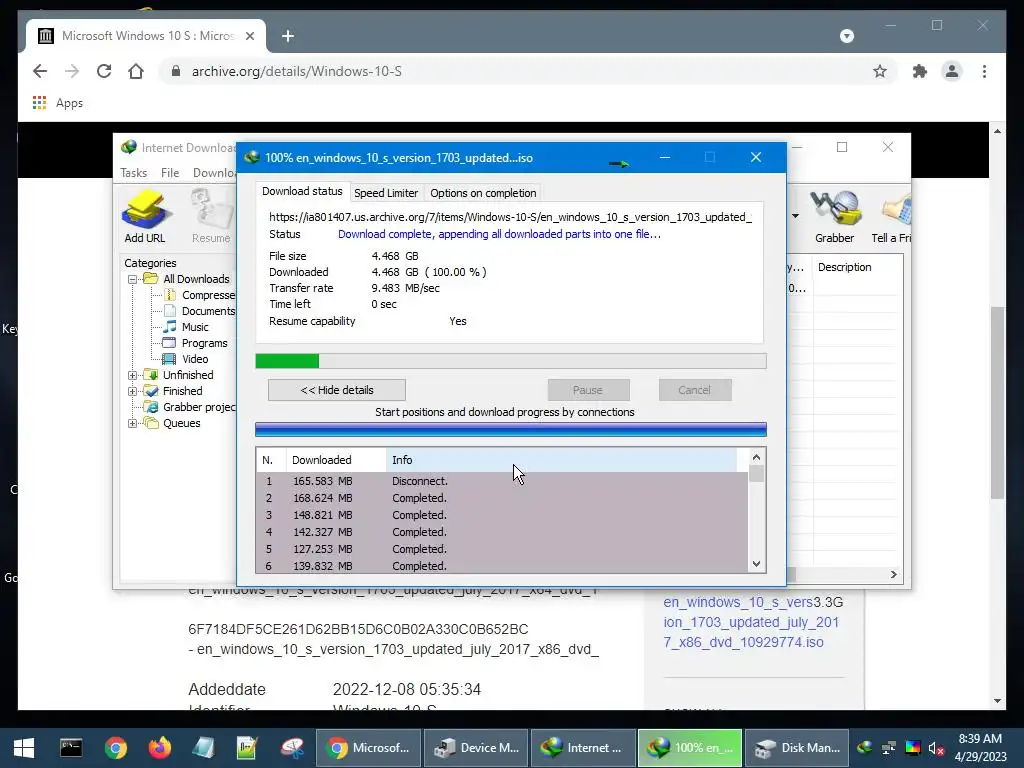Expand the Unfinished category node
This screenshot has height=768, width=1024.
tap(132, 375)
